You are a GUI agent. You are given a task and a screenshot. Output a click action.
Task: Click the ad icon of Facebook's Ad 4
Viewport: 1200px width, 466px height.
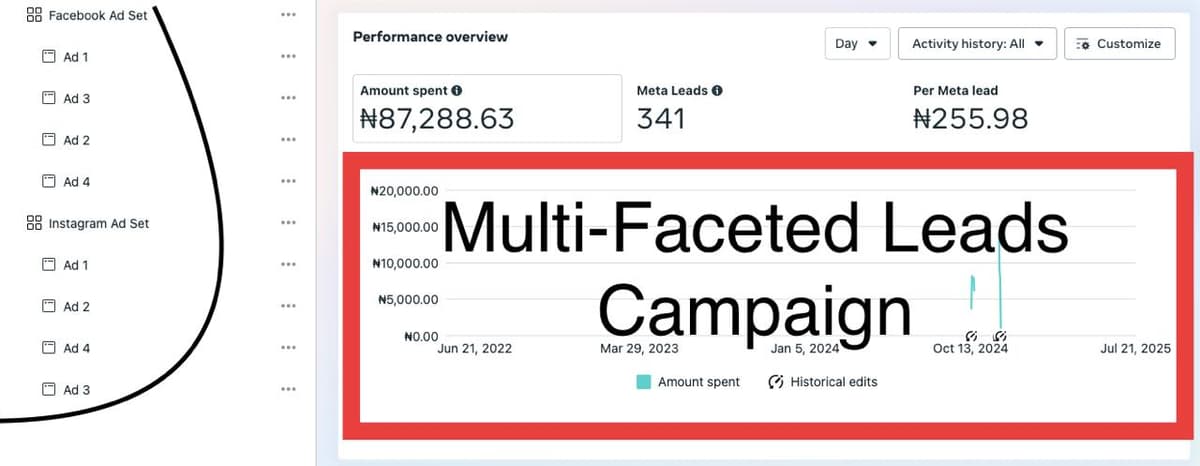(x=48, y=182)
